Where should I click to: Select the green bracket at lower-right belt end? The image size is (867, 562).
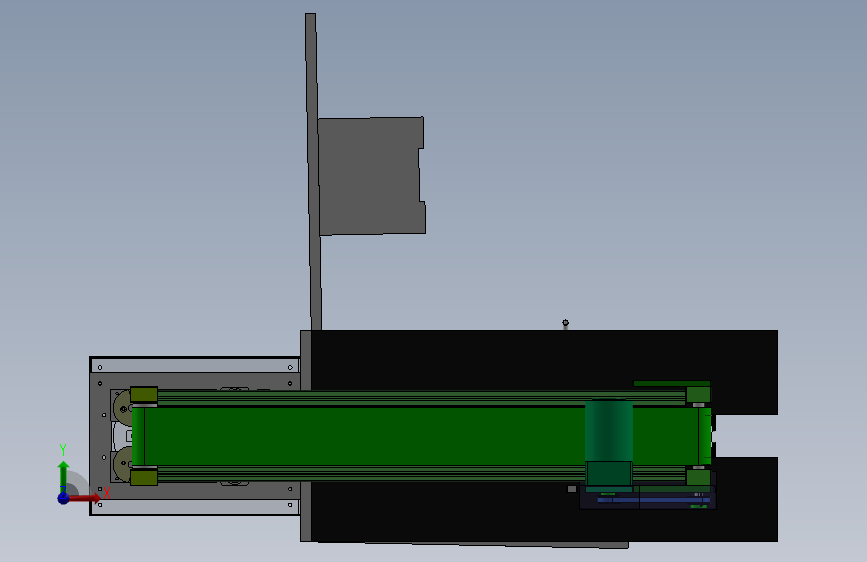tap(698, 477)
